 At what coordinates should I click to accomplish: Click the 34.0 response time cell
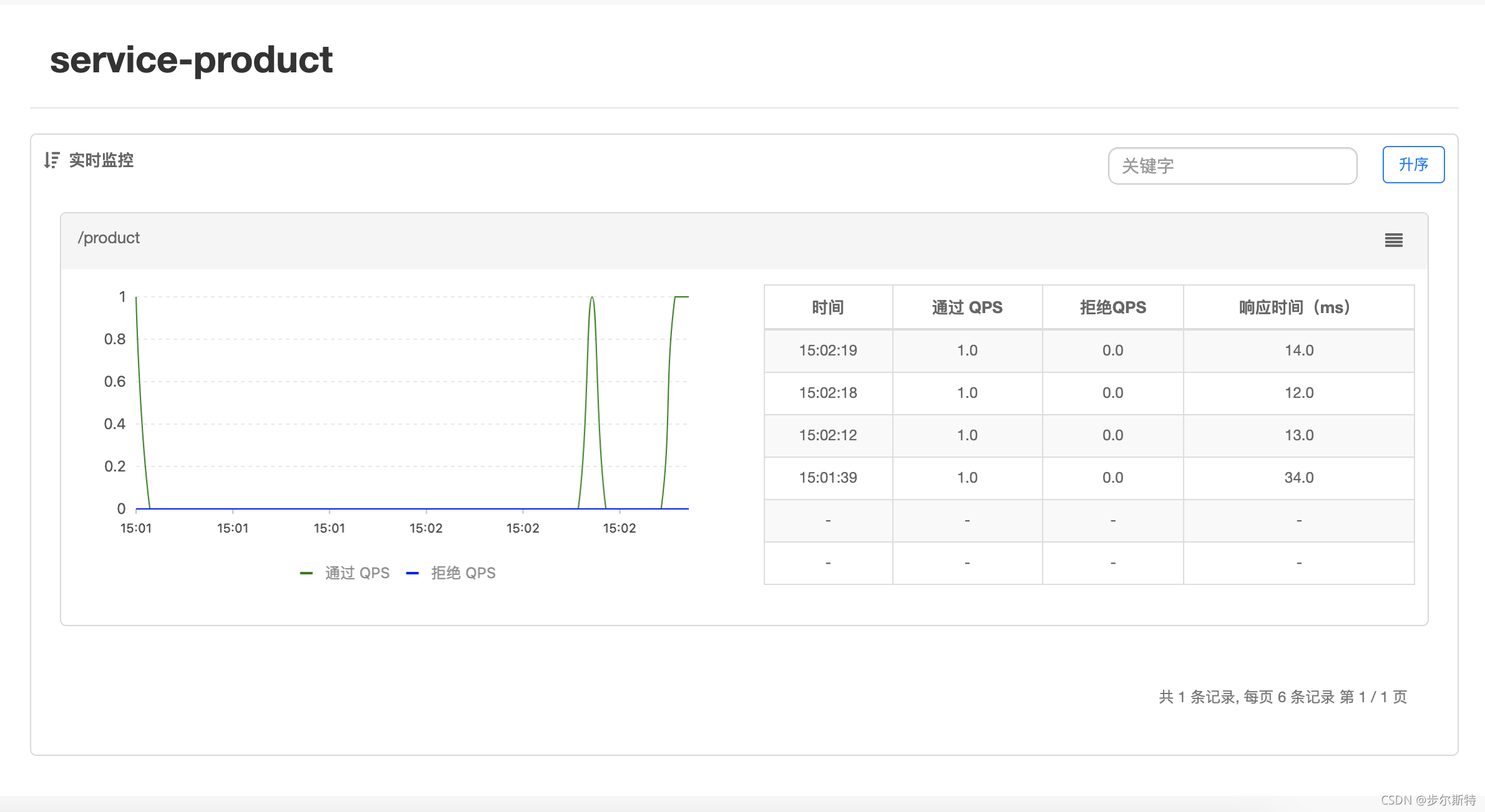click(1298, 478)
